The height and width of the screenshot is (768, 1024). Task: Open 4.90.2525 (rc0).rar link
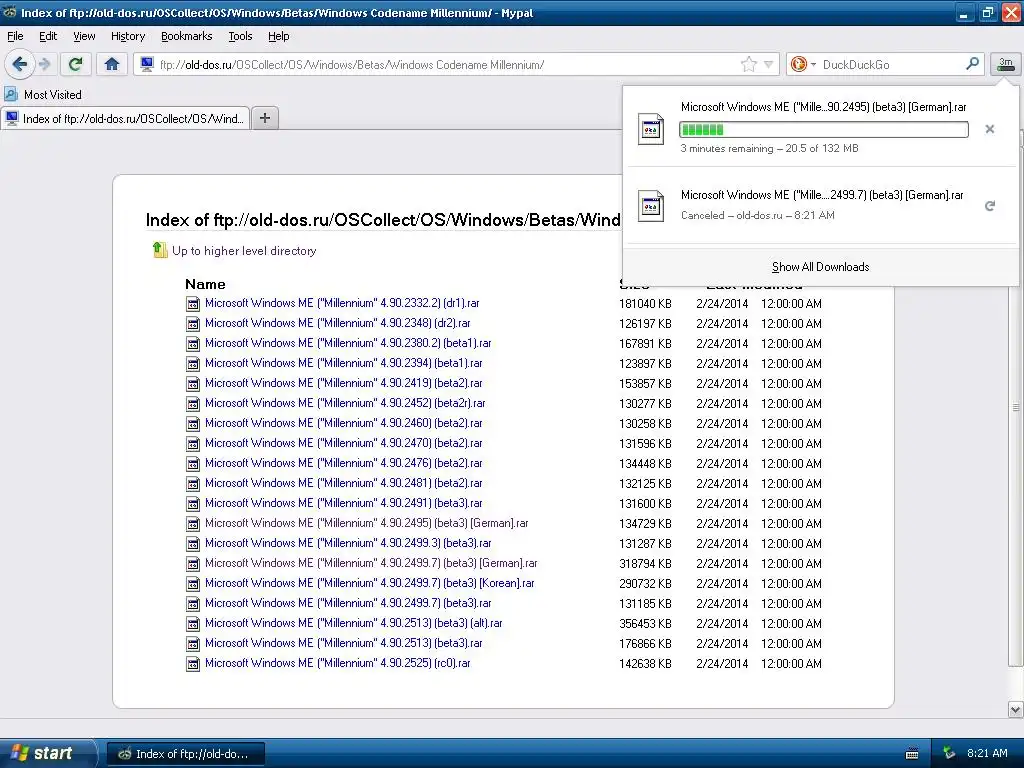pos(338,663)
